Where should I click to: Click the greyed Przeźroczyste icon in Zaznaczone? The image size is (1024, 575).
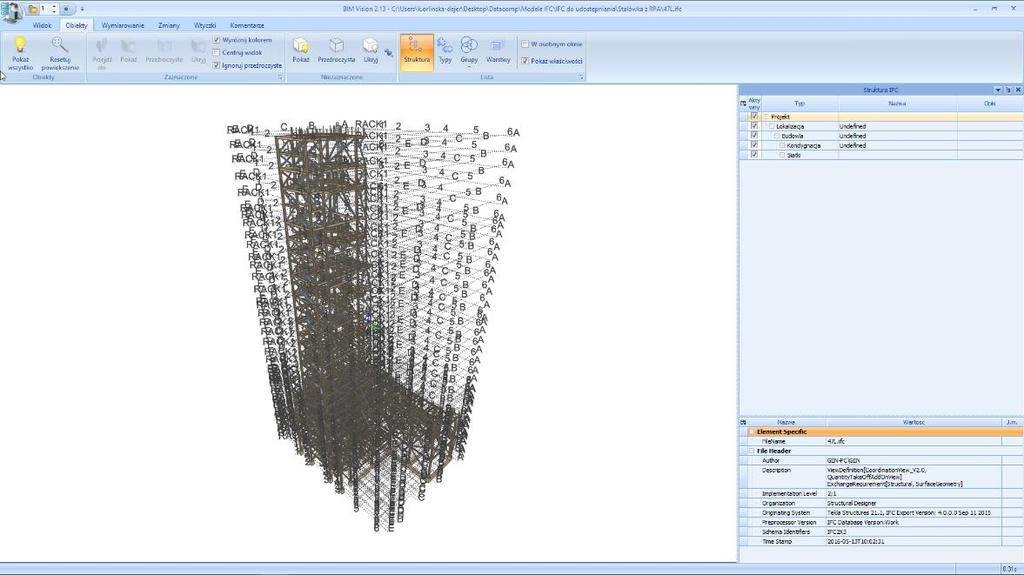point(164,45)
